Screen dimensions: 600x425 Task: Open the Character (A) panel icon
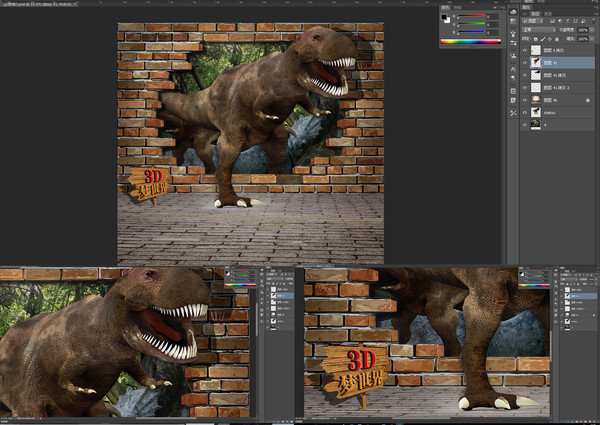[513, 69]
